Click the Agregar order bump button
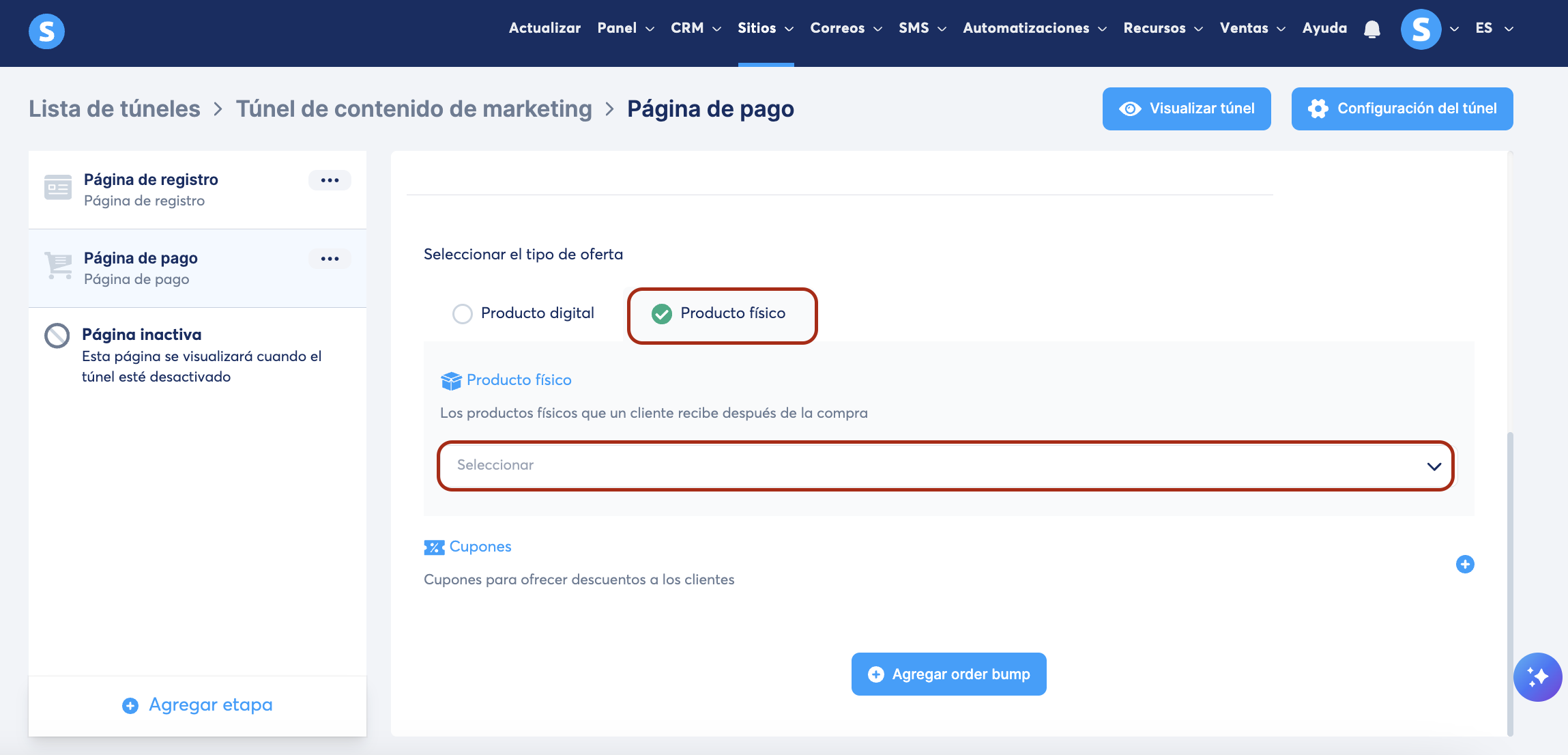 [x=948, y=674]
